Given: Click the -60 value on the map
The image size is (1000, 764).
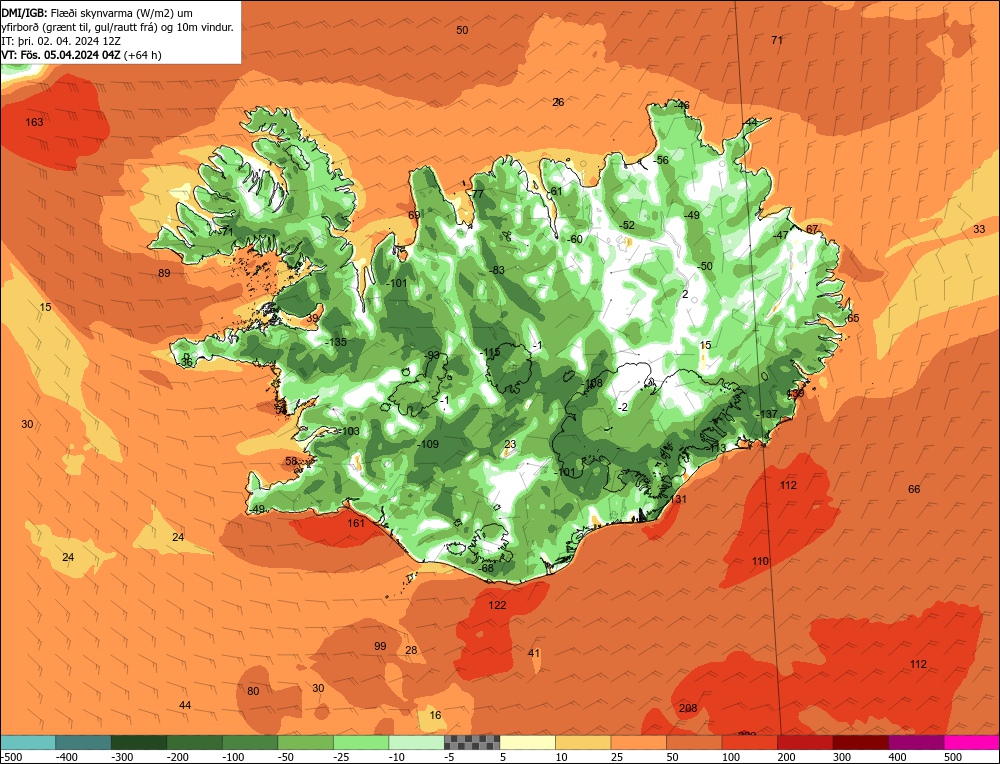Looking at the screenshot, I should point(575,239).
